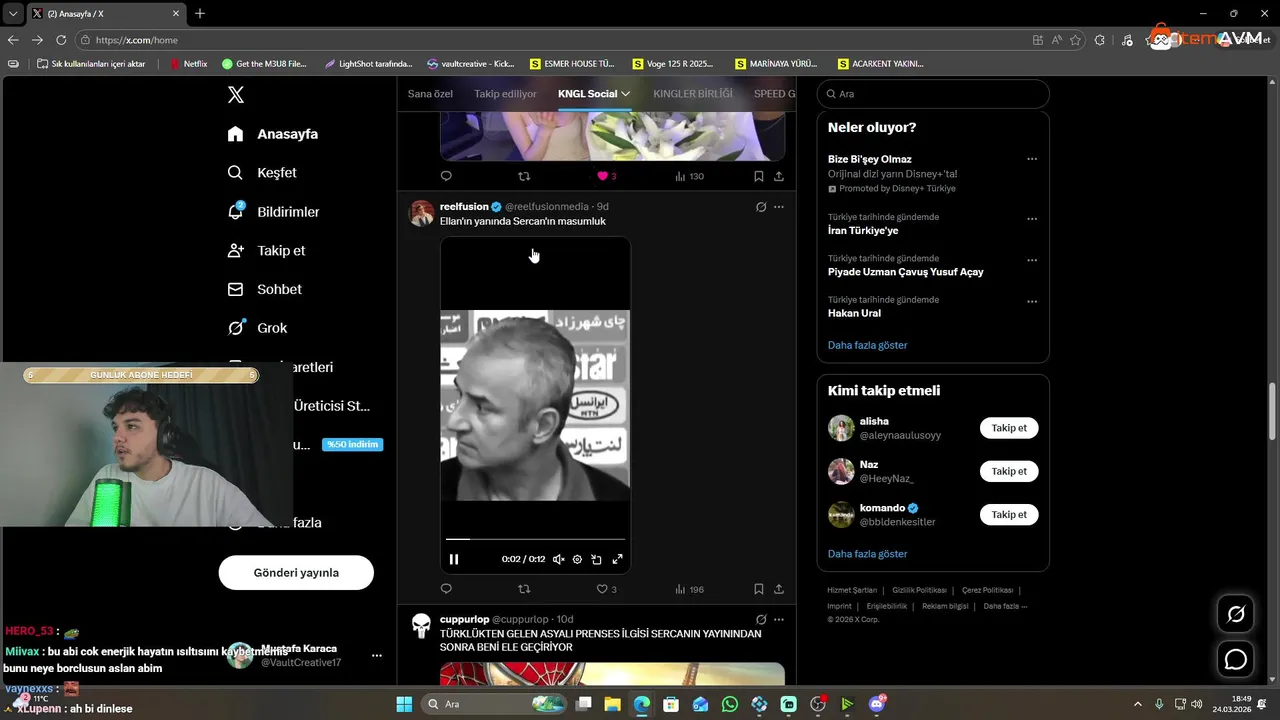The height and width of the screenshot is (720, 1280).
Task: Follow komando with Takip et
Action: tap(1009, 515)
